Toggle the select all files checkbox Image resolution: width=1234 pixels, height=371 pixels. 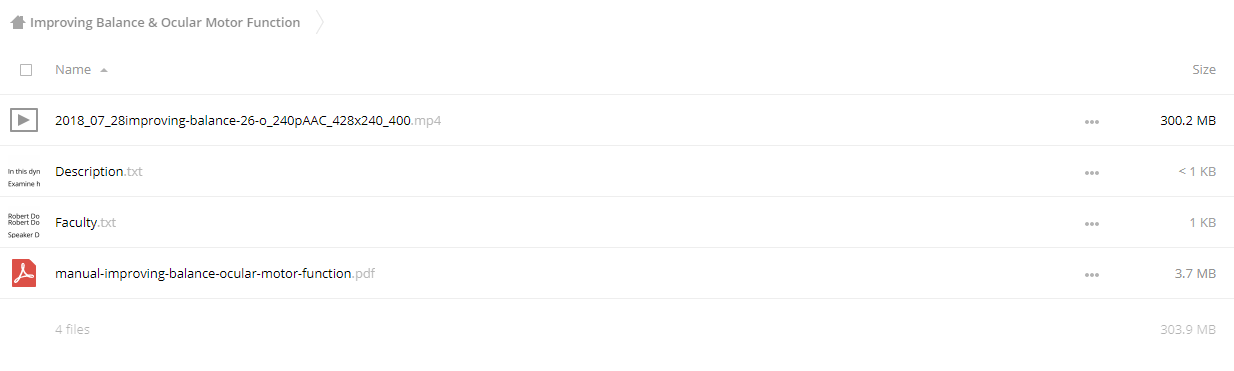pyautogui.click(x=26, y=70)
